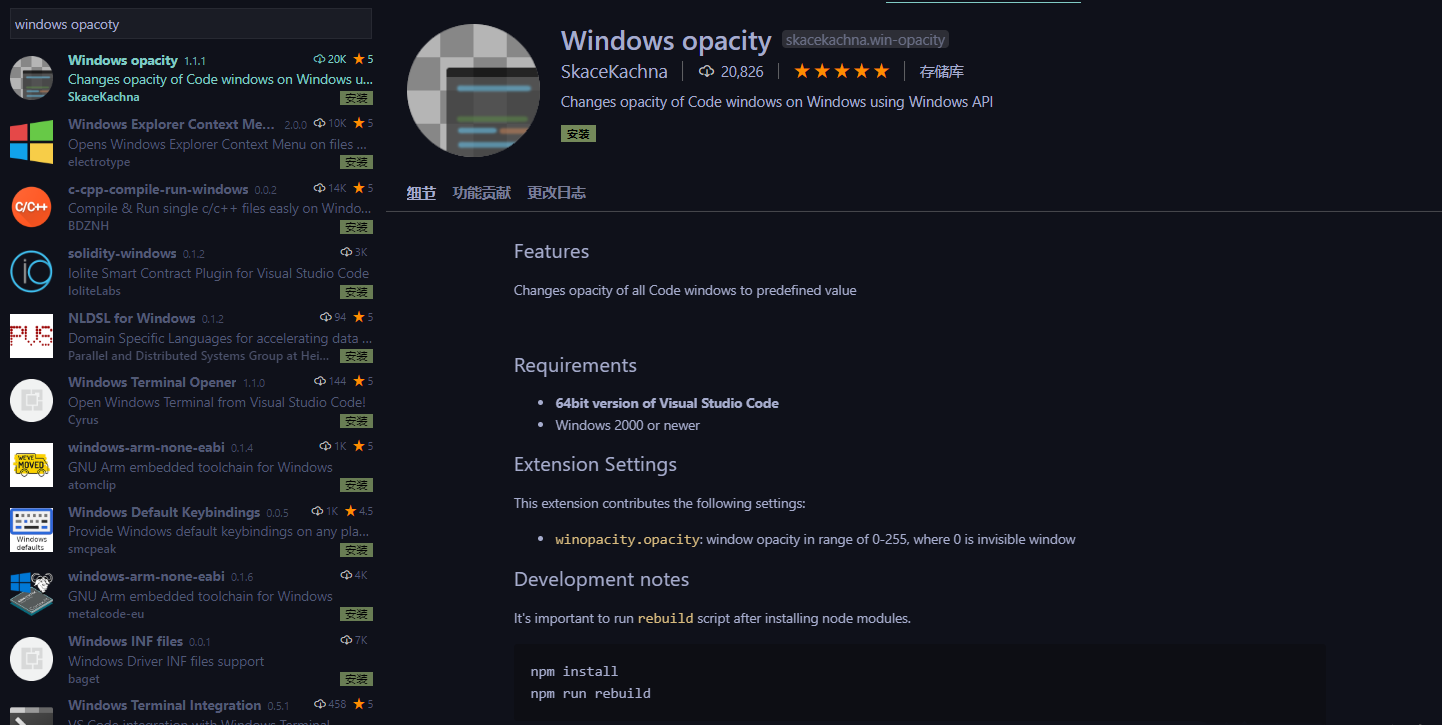
Task: Click the Windows Explorer Context Menu logo icon
Action: click(31, 142)
